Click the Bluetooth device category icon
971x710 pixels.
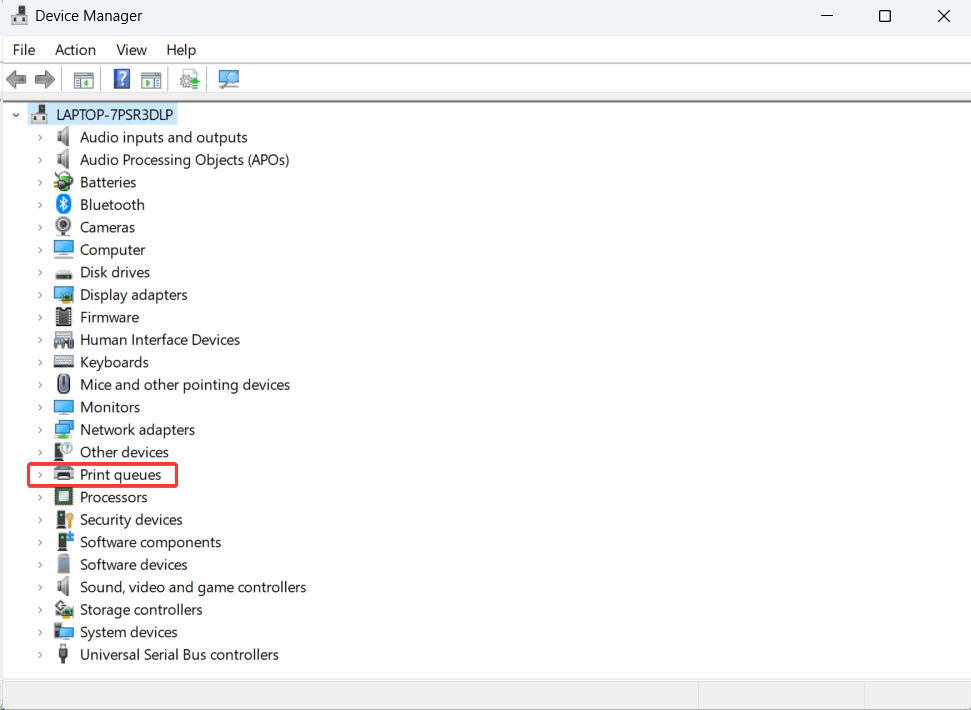pos(64,205)
